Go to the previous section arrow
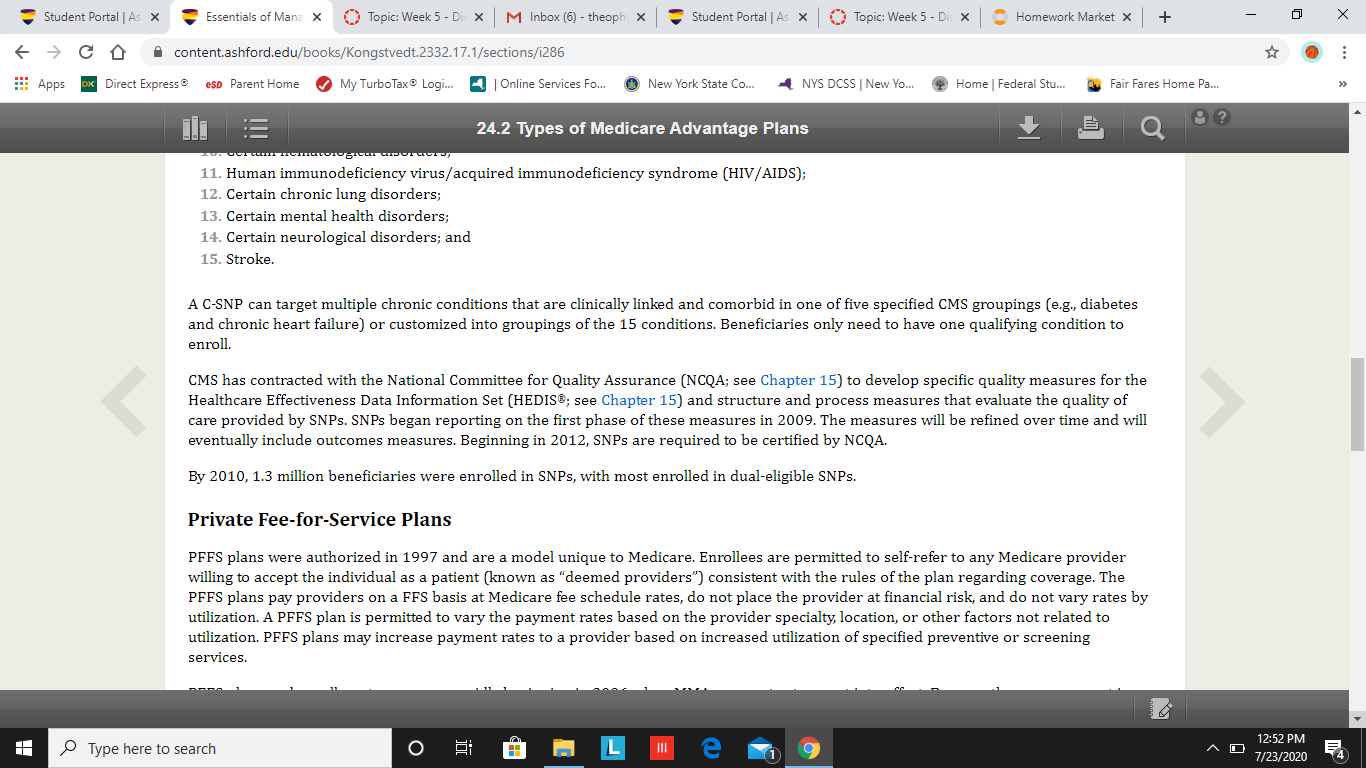The width and height of the screenshot is (1366, 768). [124, 402]
